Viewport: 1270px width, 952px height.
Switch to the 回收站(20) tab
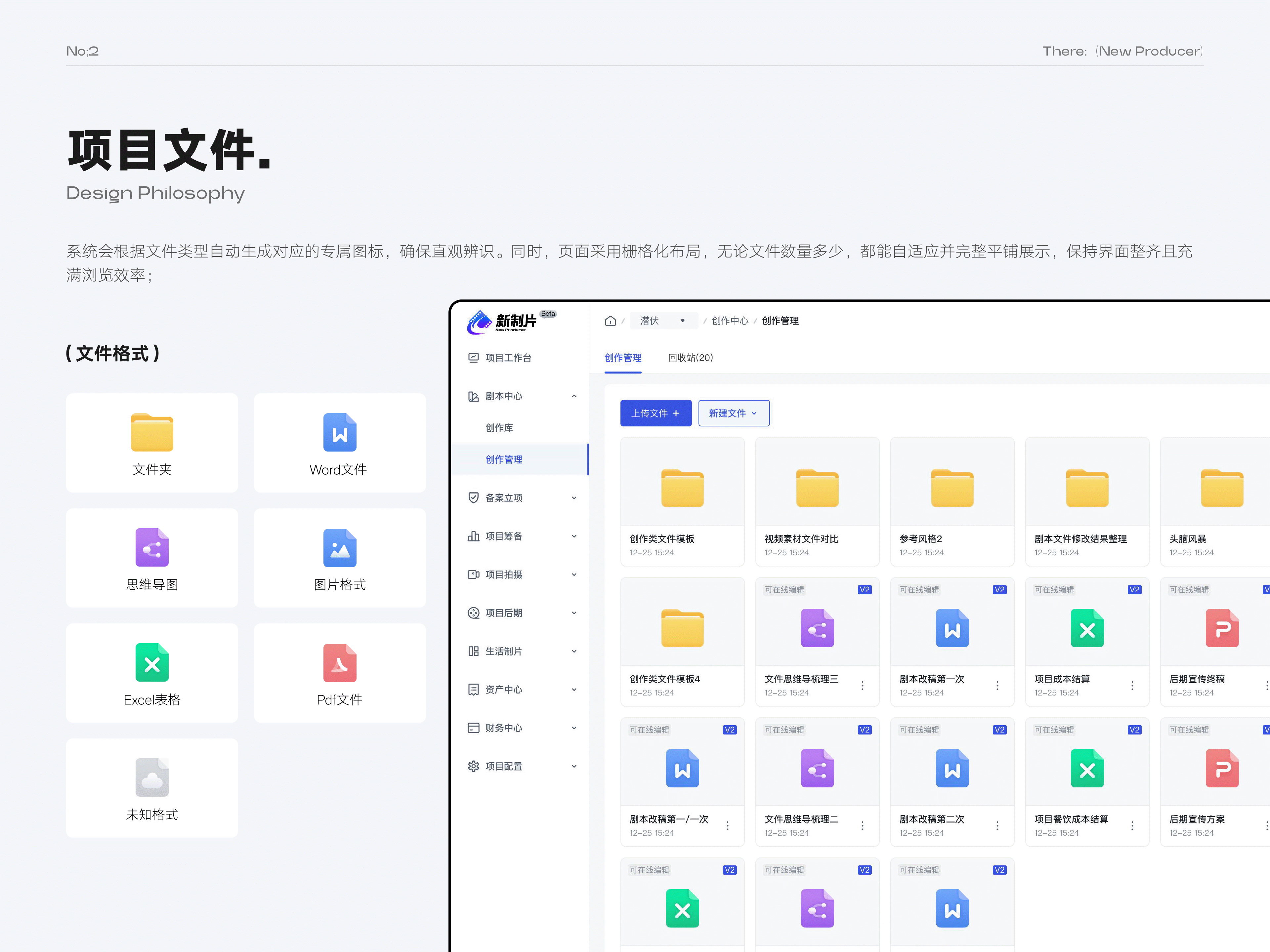click(690, 358)
